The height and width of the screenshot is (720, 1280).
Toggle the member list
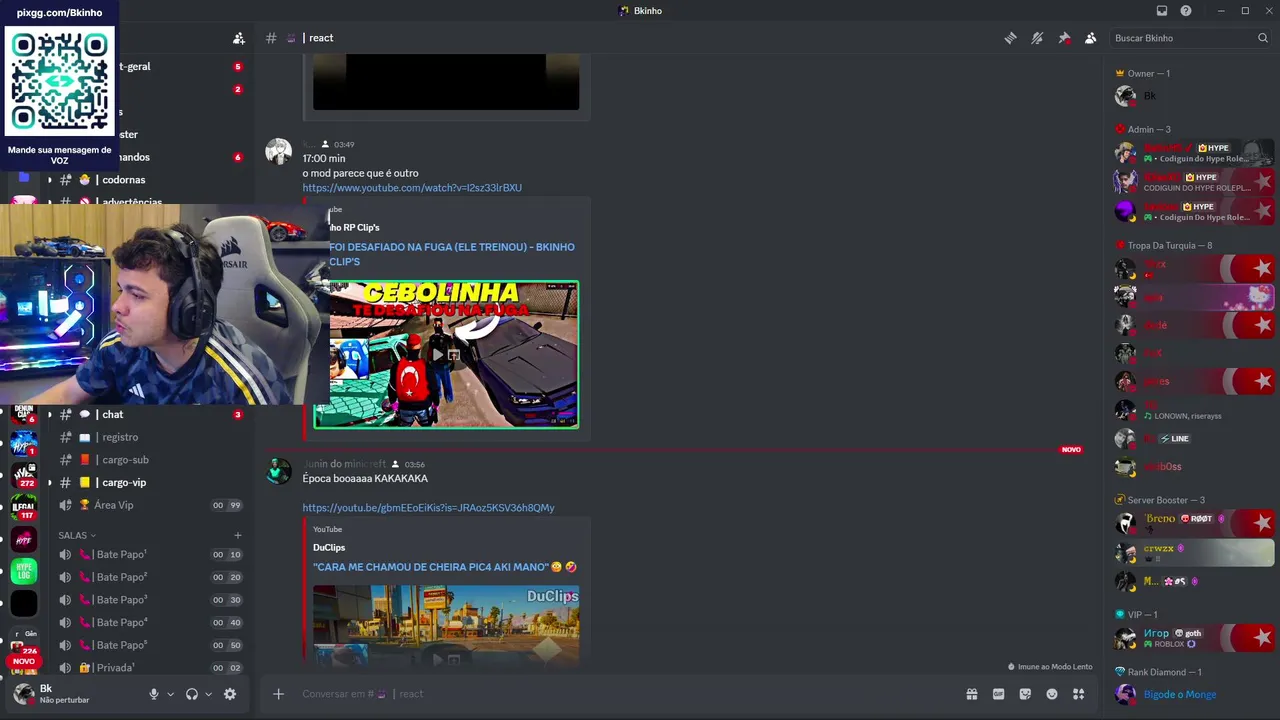(1091, 38)
